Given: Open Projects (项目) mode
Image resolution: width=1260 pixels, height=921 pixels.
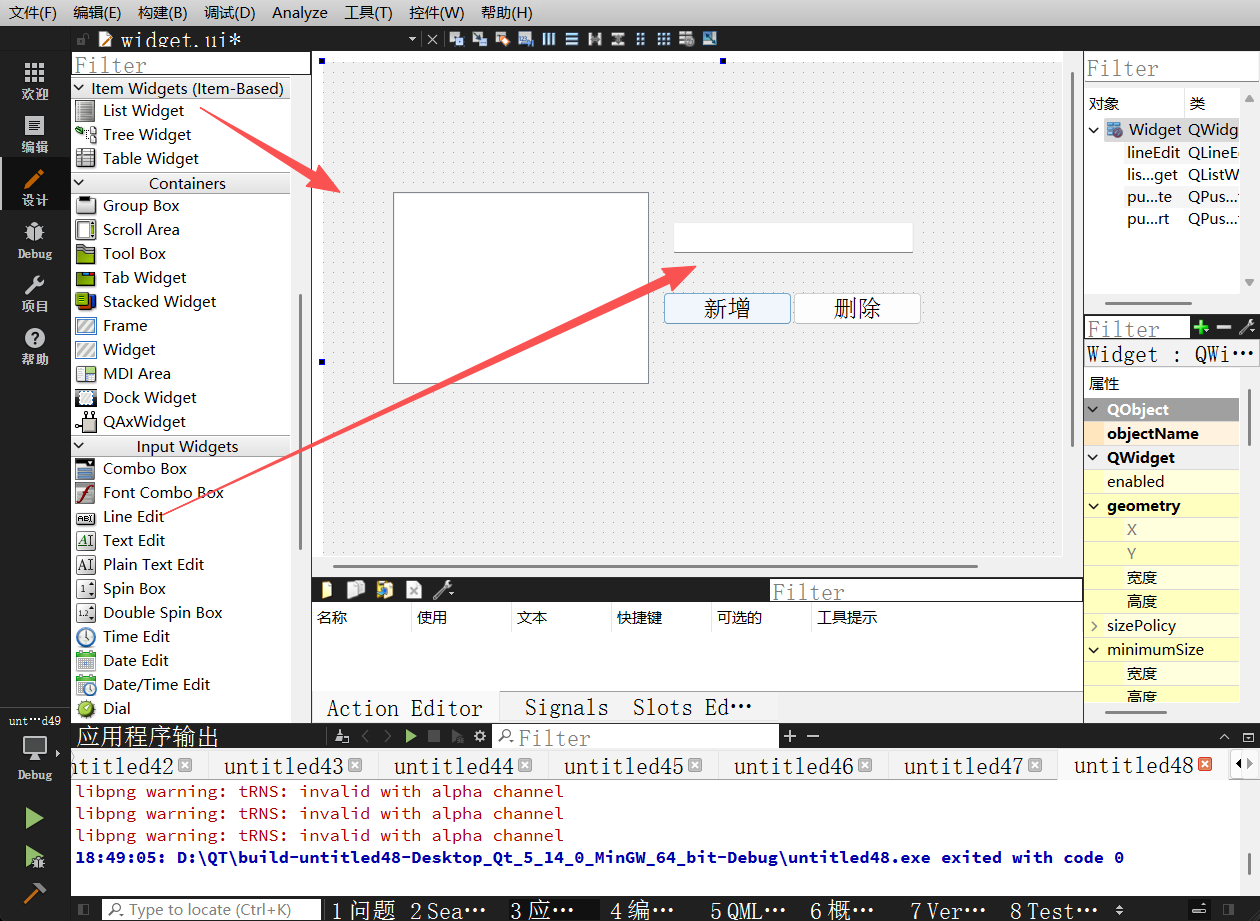Looking at the screenshot, I should pos(35,294).
